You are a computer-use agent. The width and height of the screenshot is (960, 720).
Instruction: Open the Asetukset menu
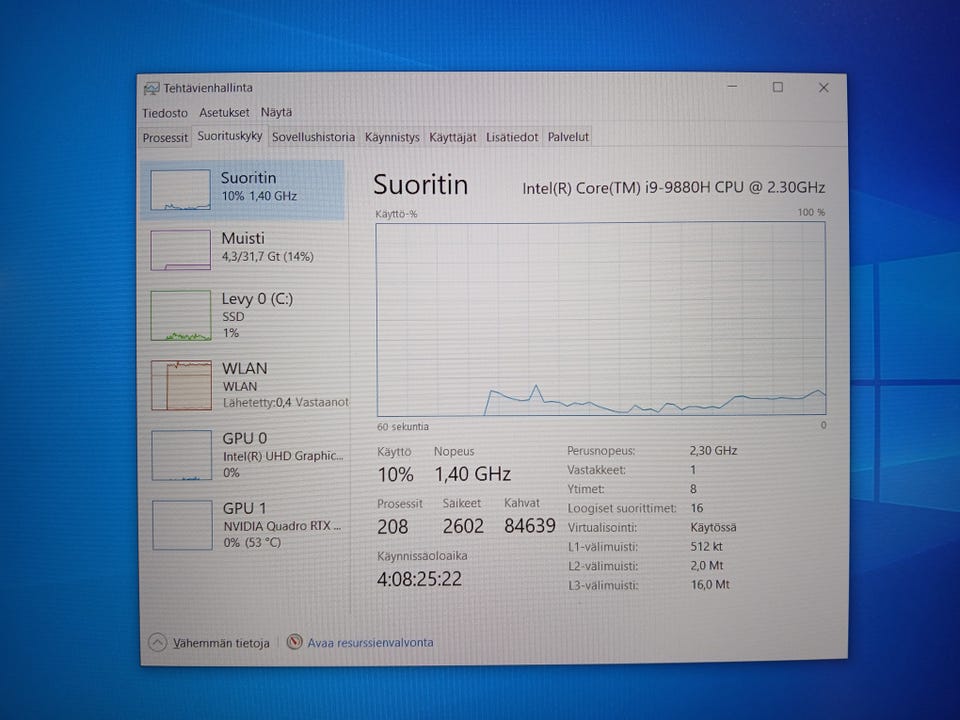[x=224, y=113]
